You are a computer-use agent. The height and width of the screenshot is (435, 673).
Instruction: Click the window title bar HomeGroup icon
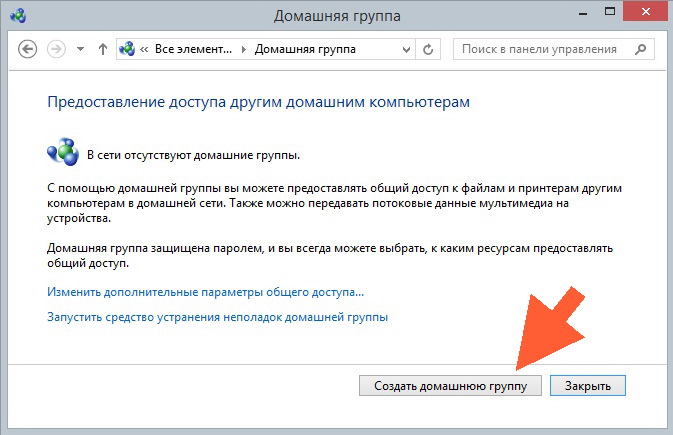[18, 16]
